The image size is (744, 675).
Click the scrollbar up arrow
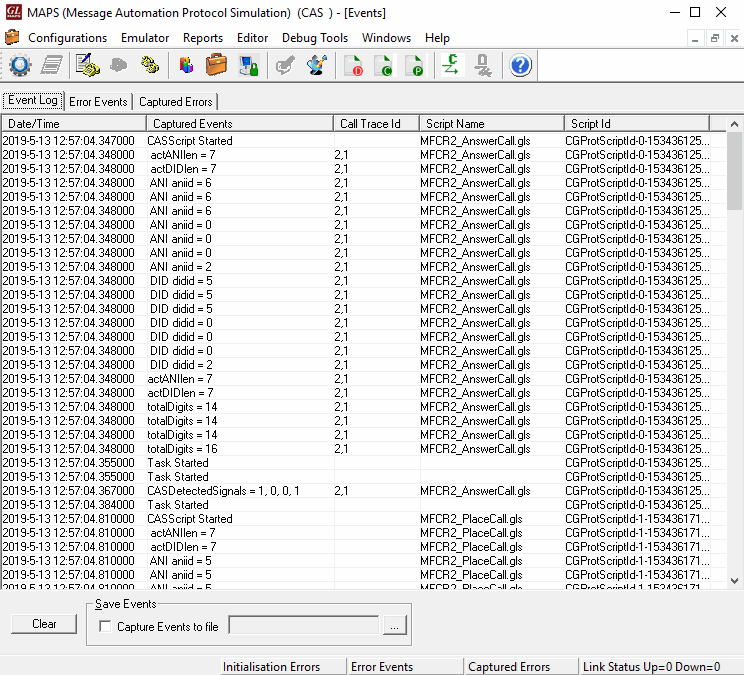click(x=734, y=124)
